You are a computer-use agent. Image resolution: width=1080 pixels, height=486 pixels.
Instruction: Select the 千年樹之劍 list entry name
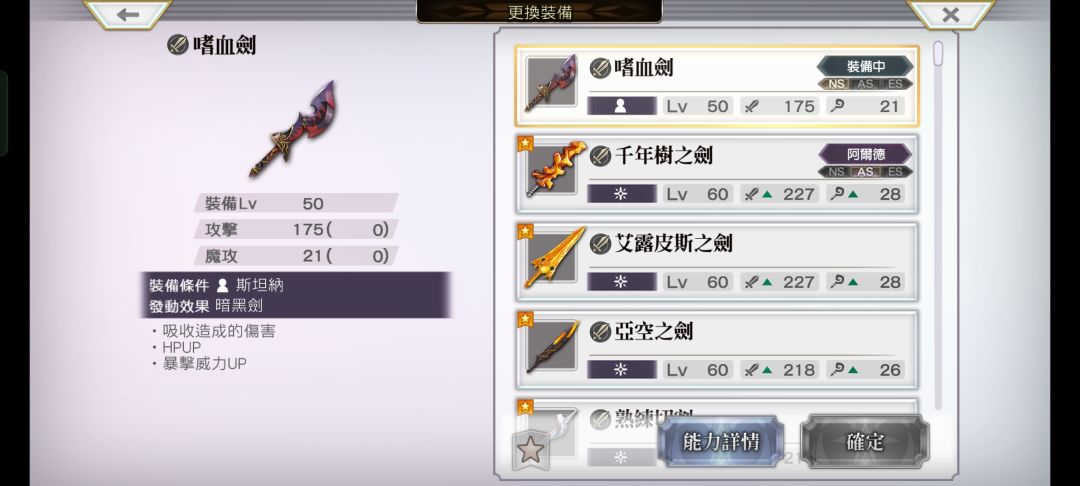point(663,156)
